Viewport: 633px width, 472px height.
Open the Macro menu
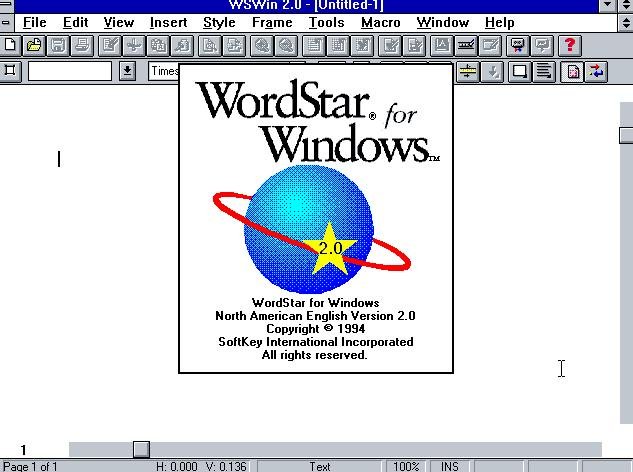381,23
